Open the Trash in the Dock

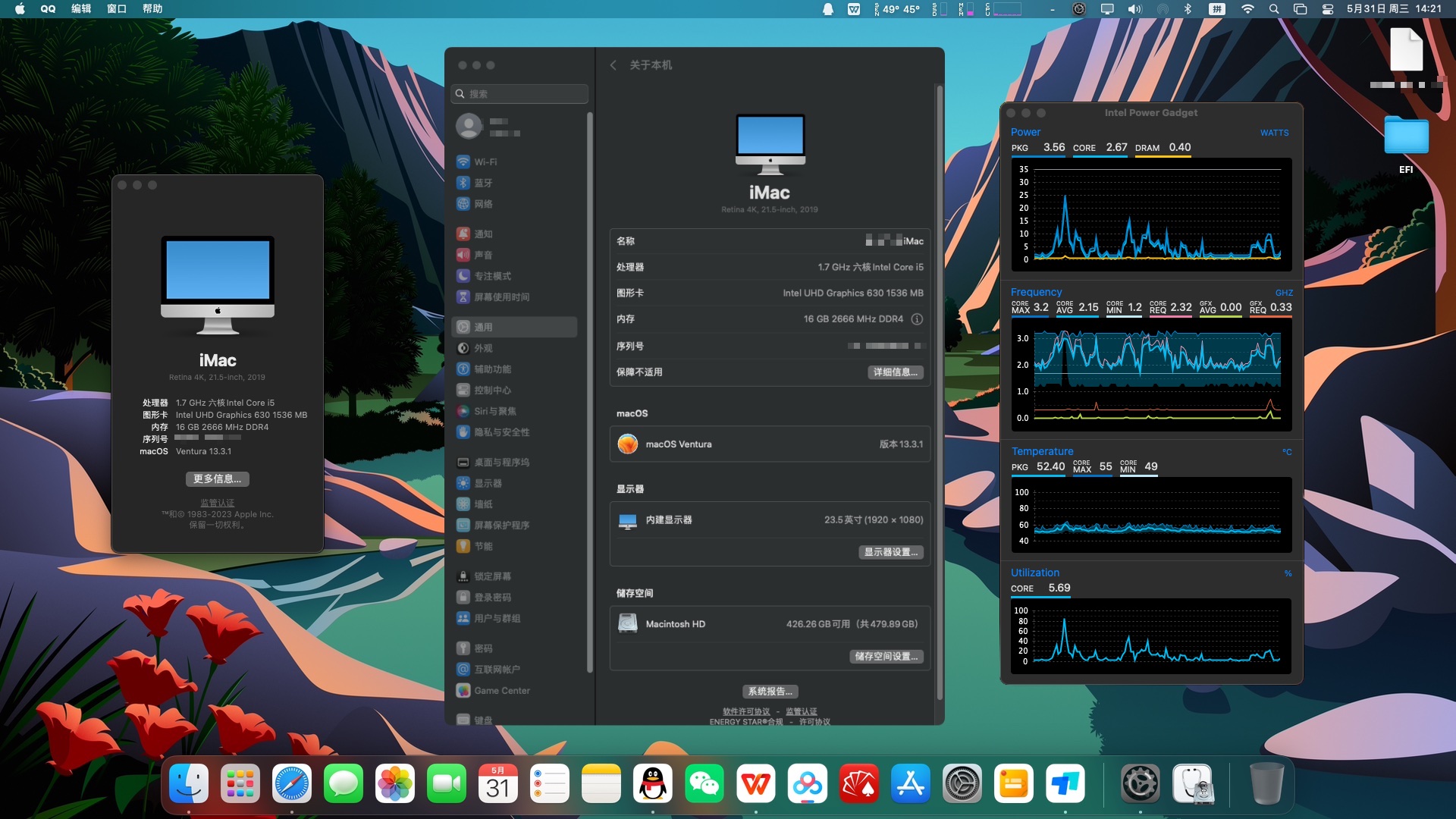pyautogui.click(x=1266, y=783)
